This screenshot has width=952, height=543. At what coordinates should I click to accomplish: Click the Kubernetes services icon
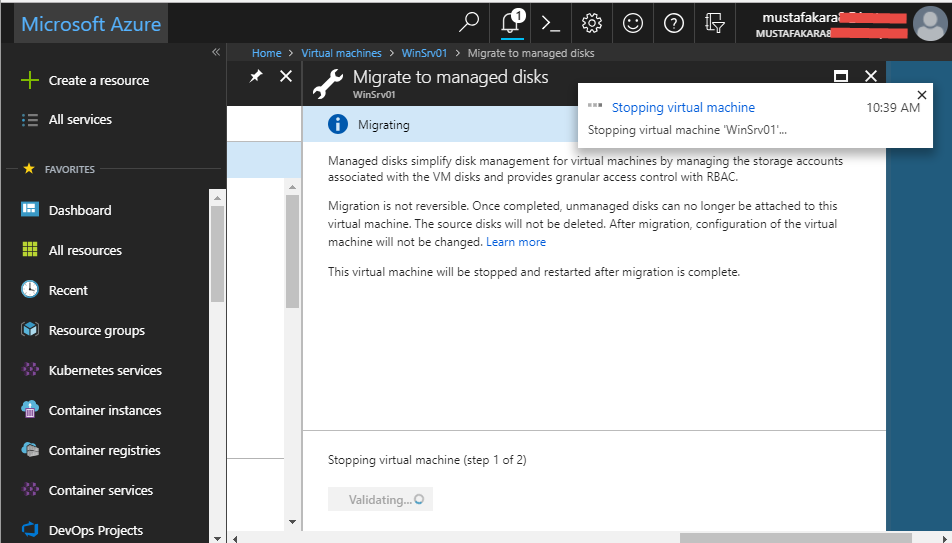point(30,369)
